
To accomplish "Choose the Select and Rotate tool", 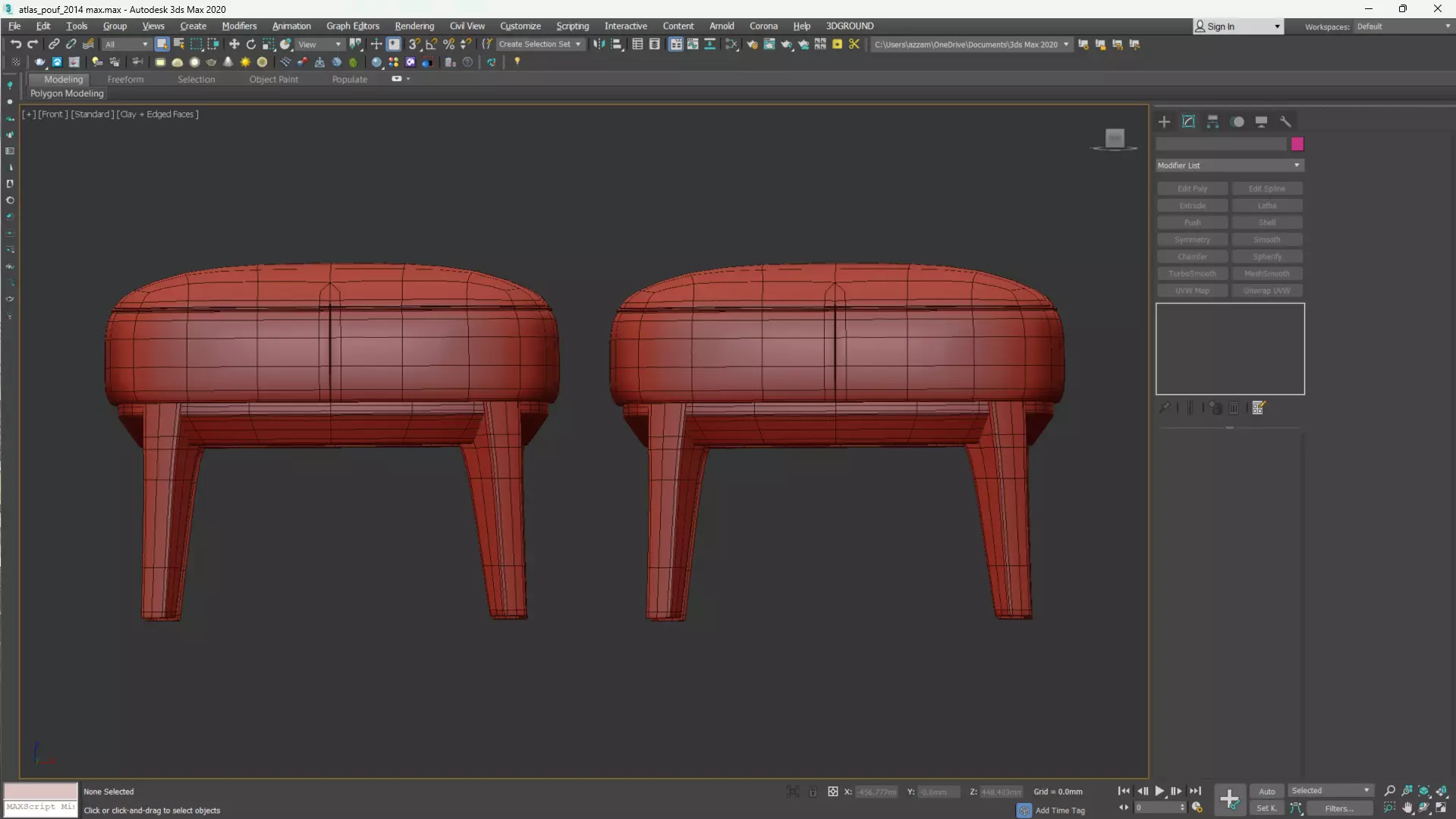I will click(x=251, y=44).
